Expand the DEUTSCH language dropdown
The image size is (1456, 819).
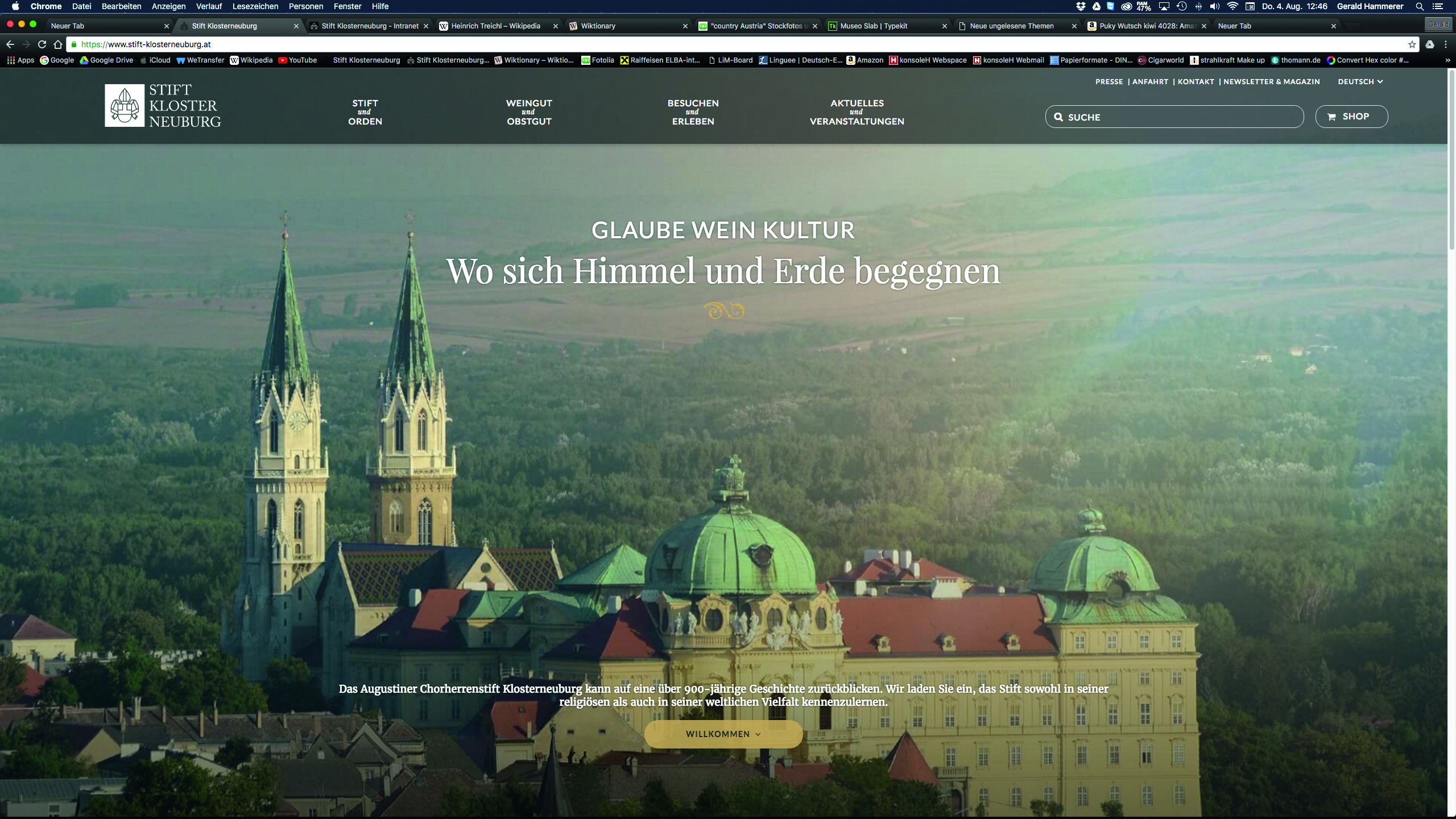[1360, 82]
